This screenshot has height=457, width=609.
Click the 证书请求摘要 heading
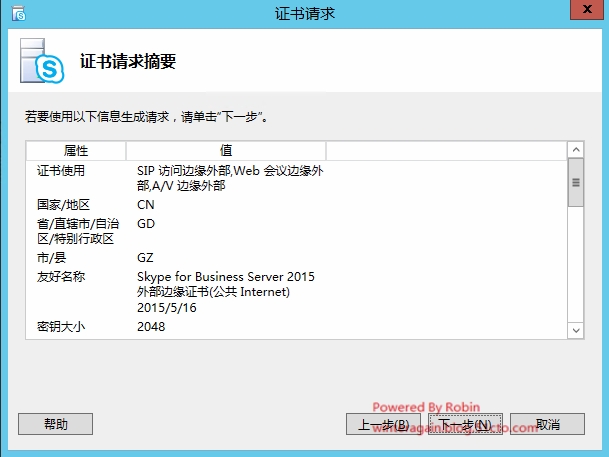pos(128,61)
